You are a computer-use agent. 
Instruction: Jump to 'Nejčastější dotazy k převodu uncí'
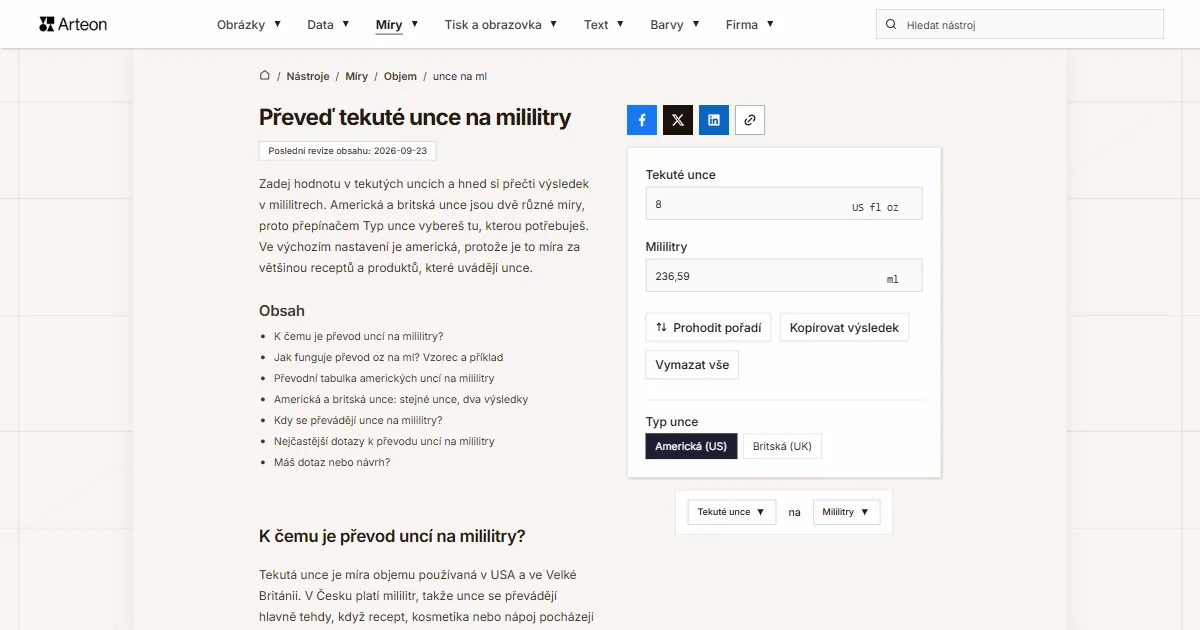[384, 441]
